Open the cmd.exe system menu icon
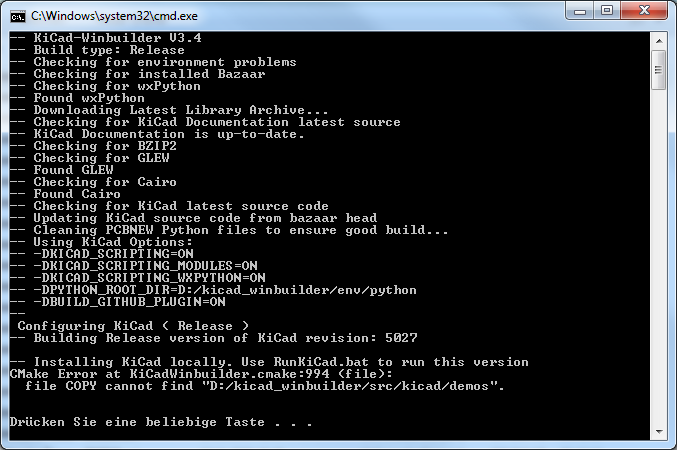This screenshot has width=677, height=450. 18,16
